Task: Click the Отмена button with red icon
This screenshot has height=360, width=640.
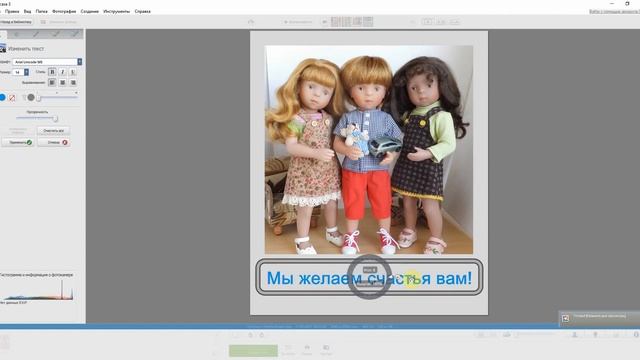Action: (53, 142)
